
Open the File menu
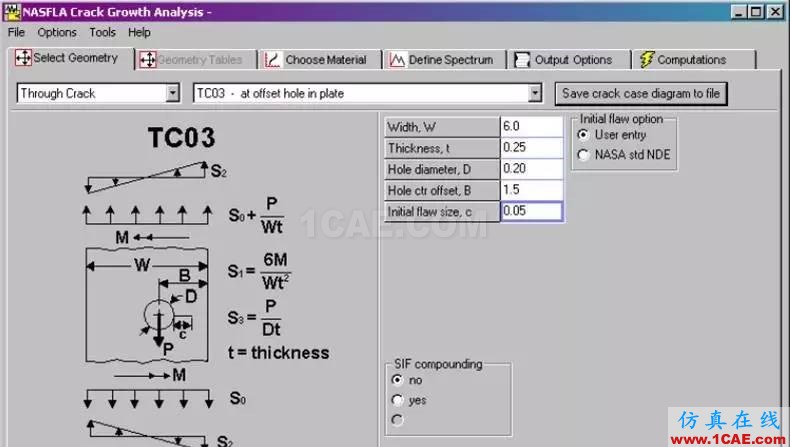coord(16,32)
